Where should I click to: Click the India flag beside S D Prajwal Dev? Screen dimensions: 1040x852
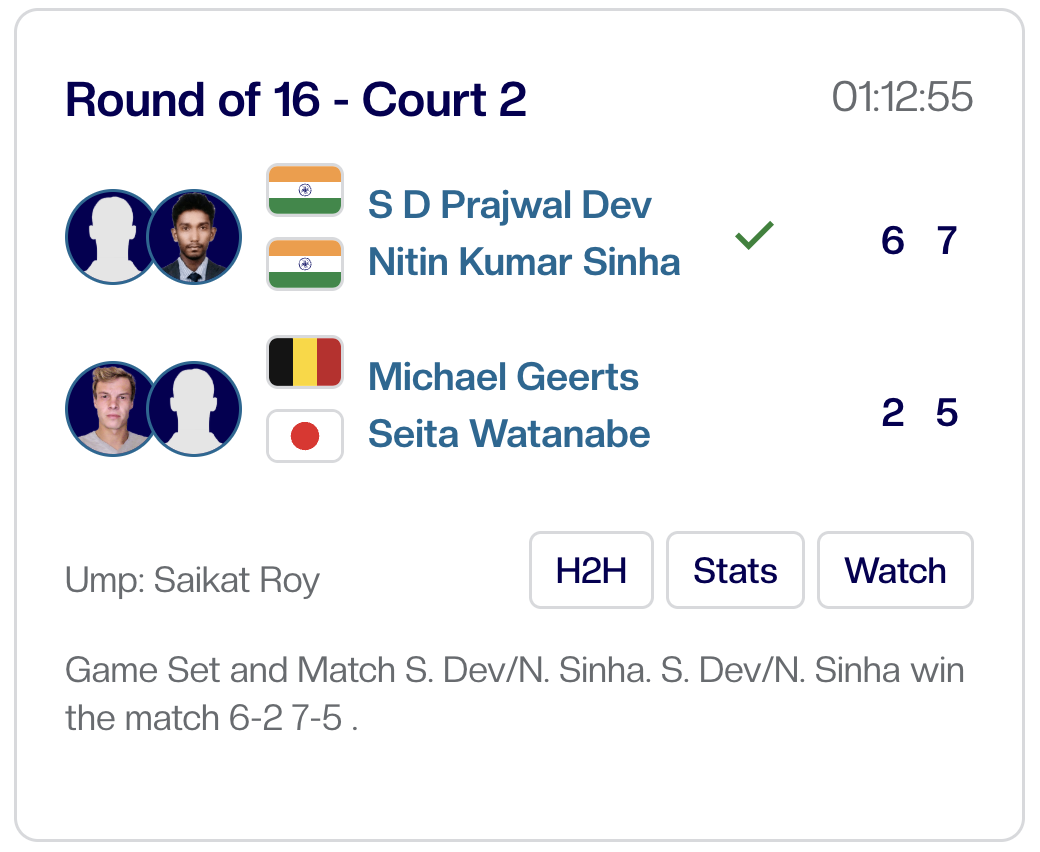tap(305, 190)
